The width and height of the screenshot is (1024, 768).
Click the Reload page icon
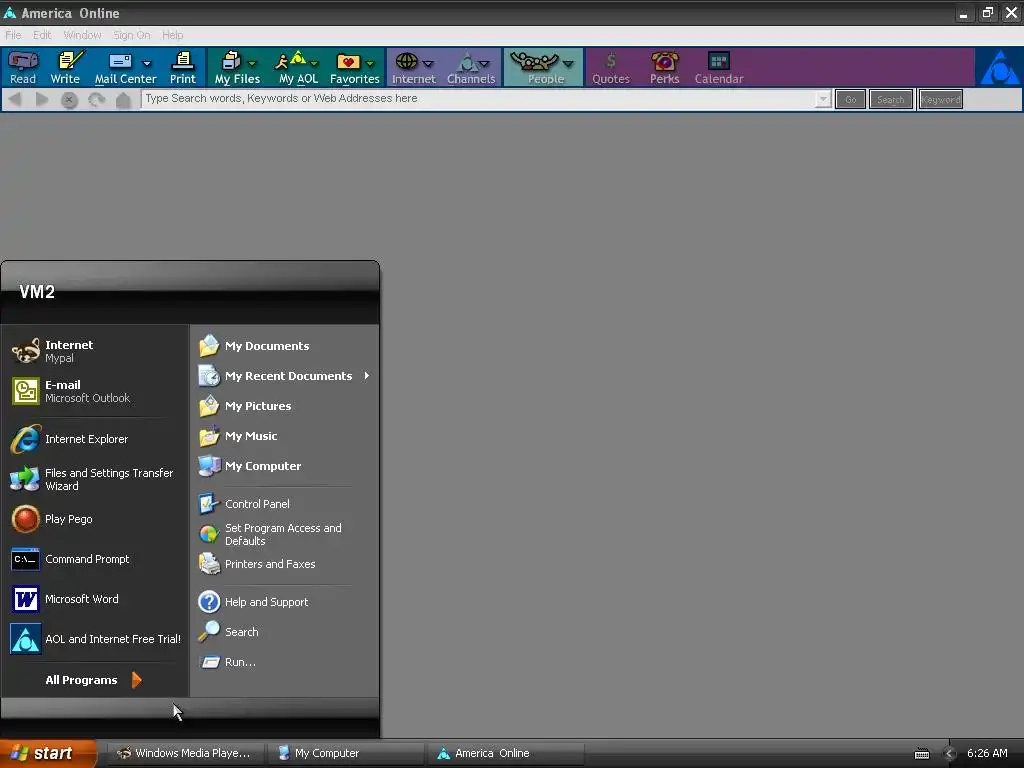coord(97,100)
